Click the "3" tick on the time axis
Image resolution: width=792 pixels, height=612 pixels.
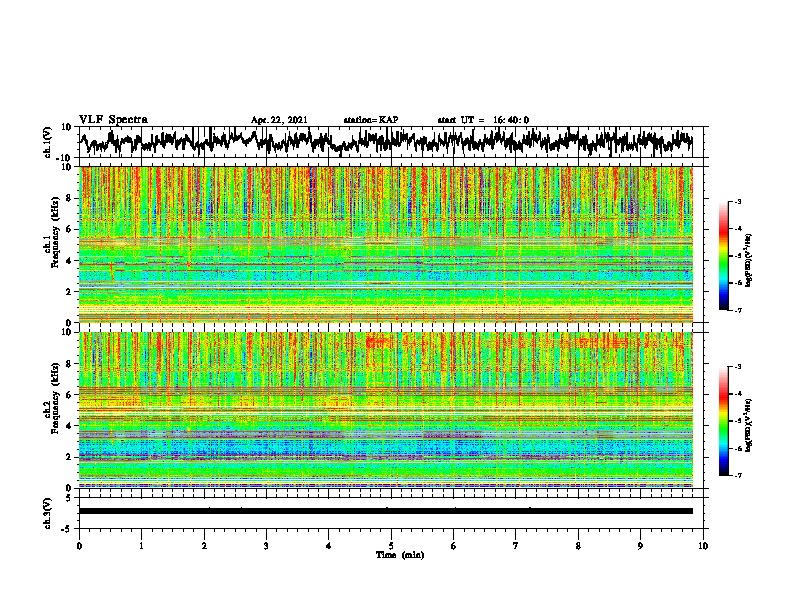[x=266, y=546]
